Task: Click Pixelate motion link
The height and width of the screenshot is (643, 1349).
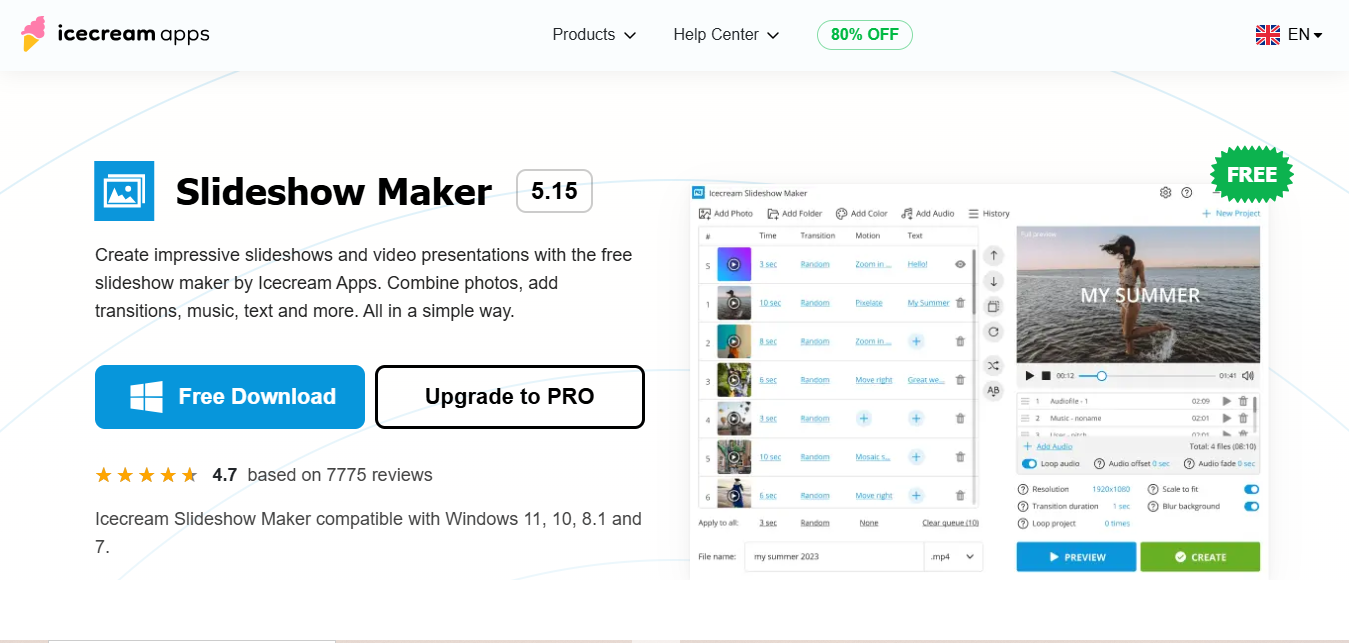Action: click(x=869, y=303)
